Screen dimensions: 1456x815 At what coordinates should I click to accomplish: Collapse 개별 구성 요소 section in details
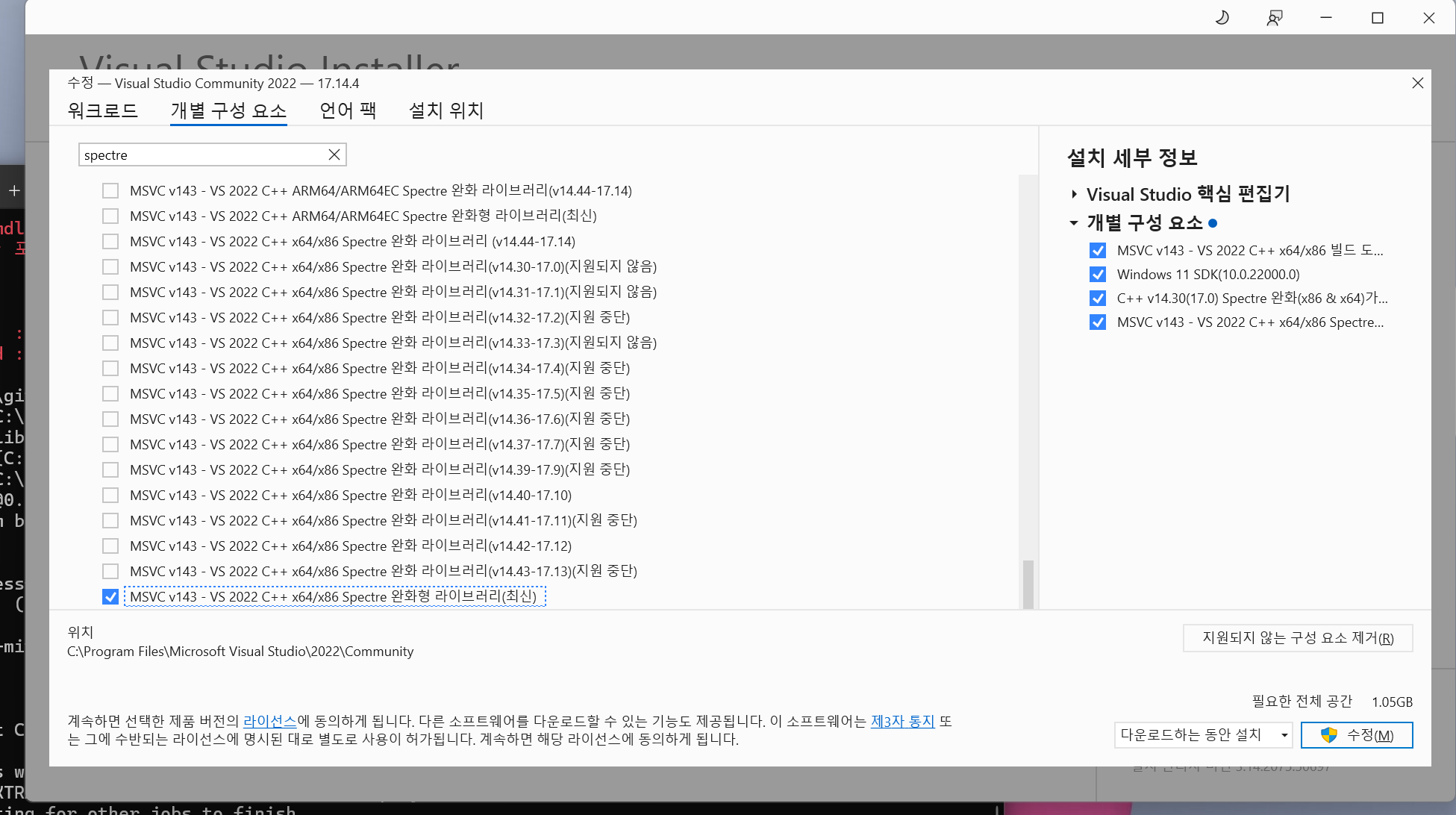tap(1074, 223)
